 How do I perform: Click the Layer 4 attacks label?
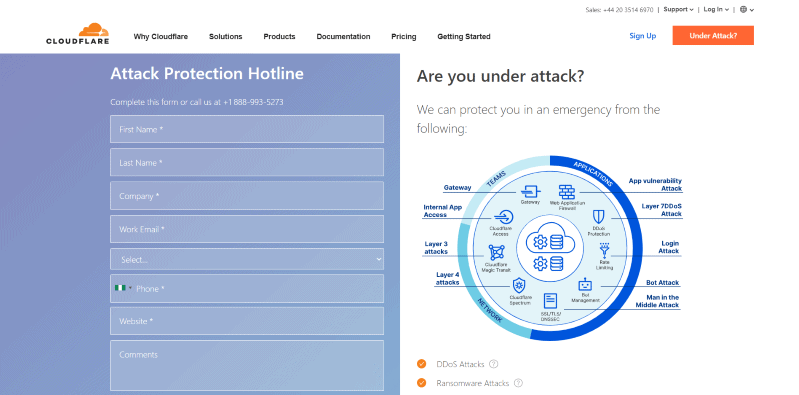pos(447,278)
